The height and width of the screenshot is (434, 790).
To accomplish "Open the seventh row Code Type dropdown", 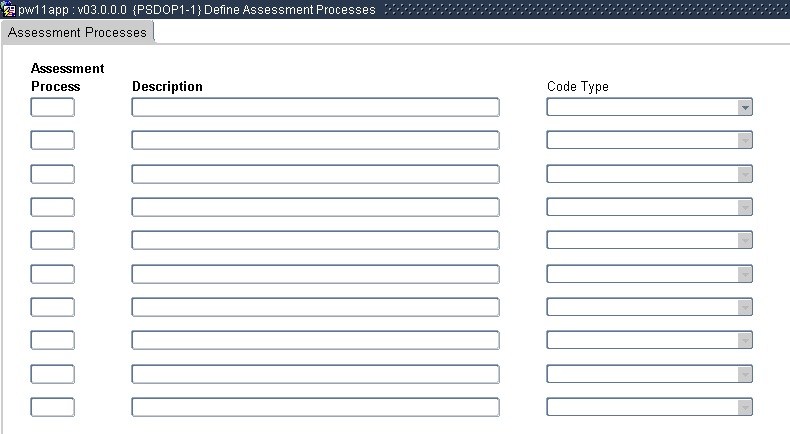I will 744,307.
